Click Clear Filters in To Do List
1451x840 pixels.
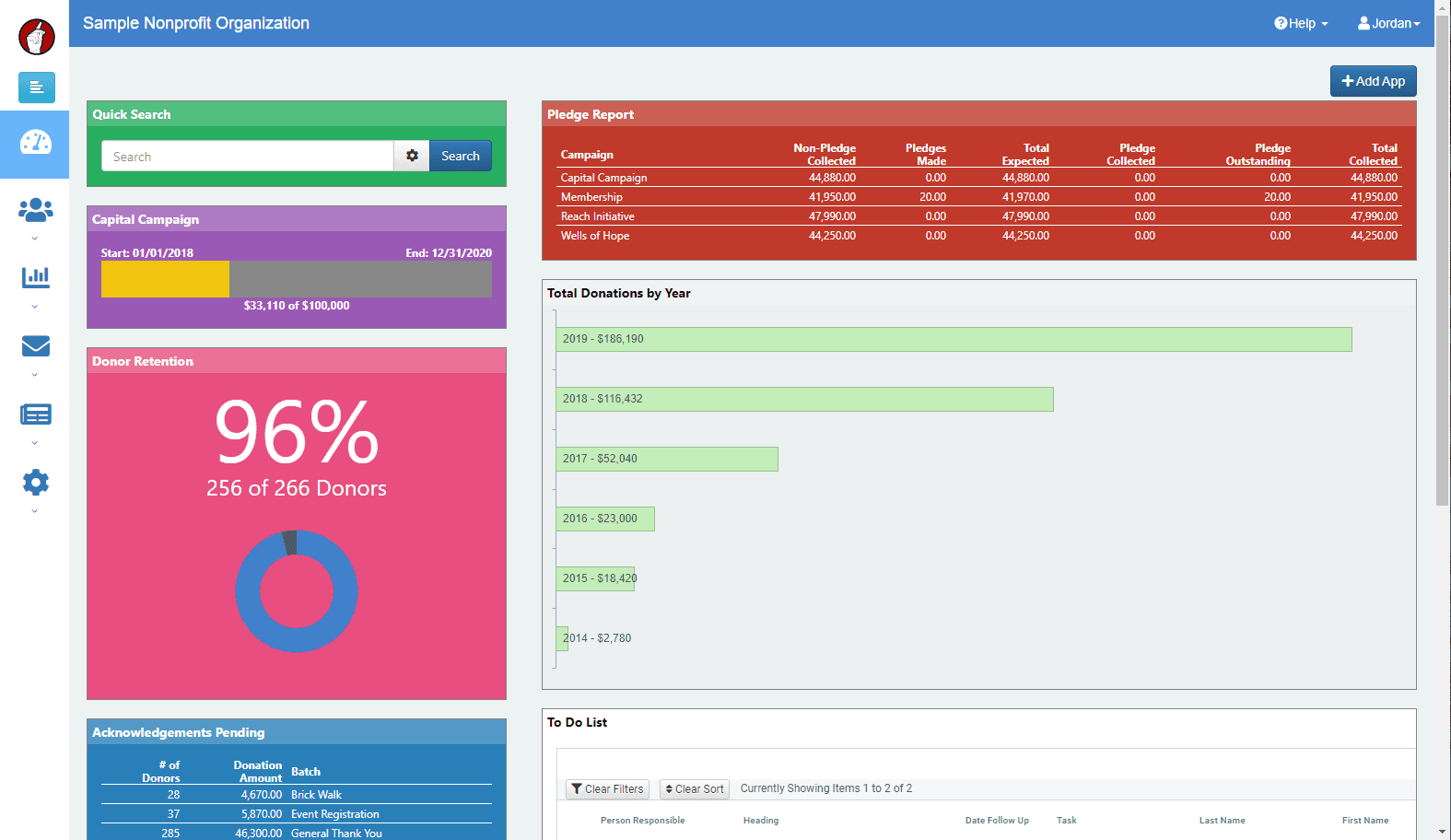(x=607, y=789)
